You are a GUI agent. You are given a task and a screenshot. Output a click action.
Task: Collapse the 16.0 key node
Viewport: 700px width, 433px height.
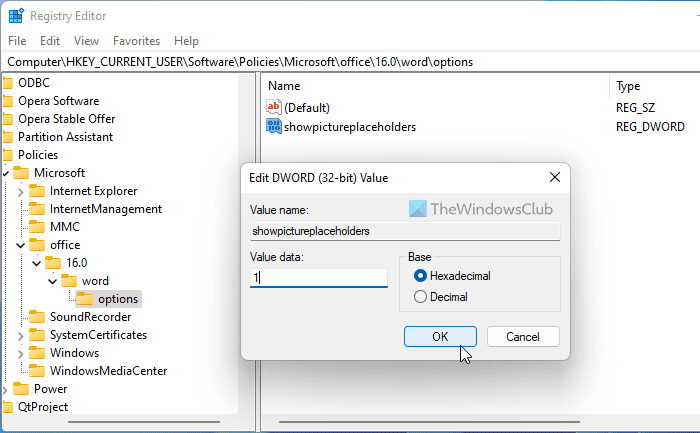click(37, 263)
